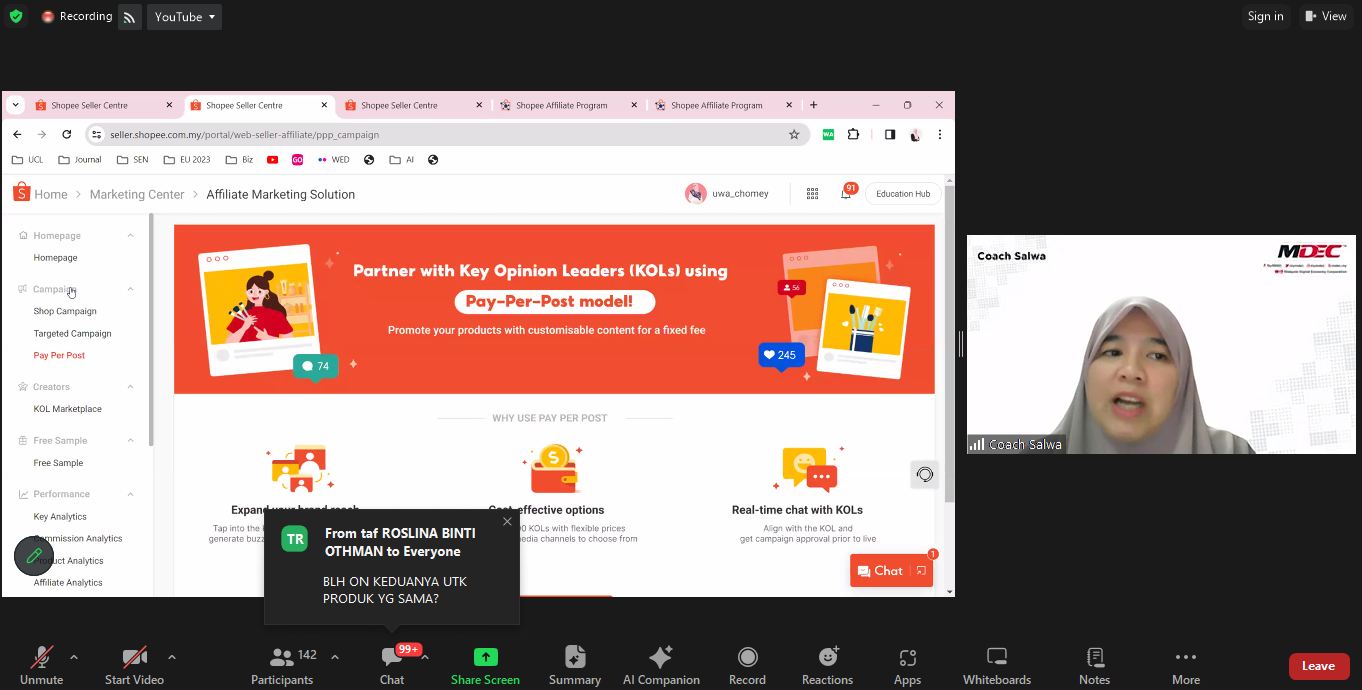Click the green encryption shield icon
Image resolution: width=1362 pixels, height=690 pixels.
16,16
